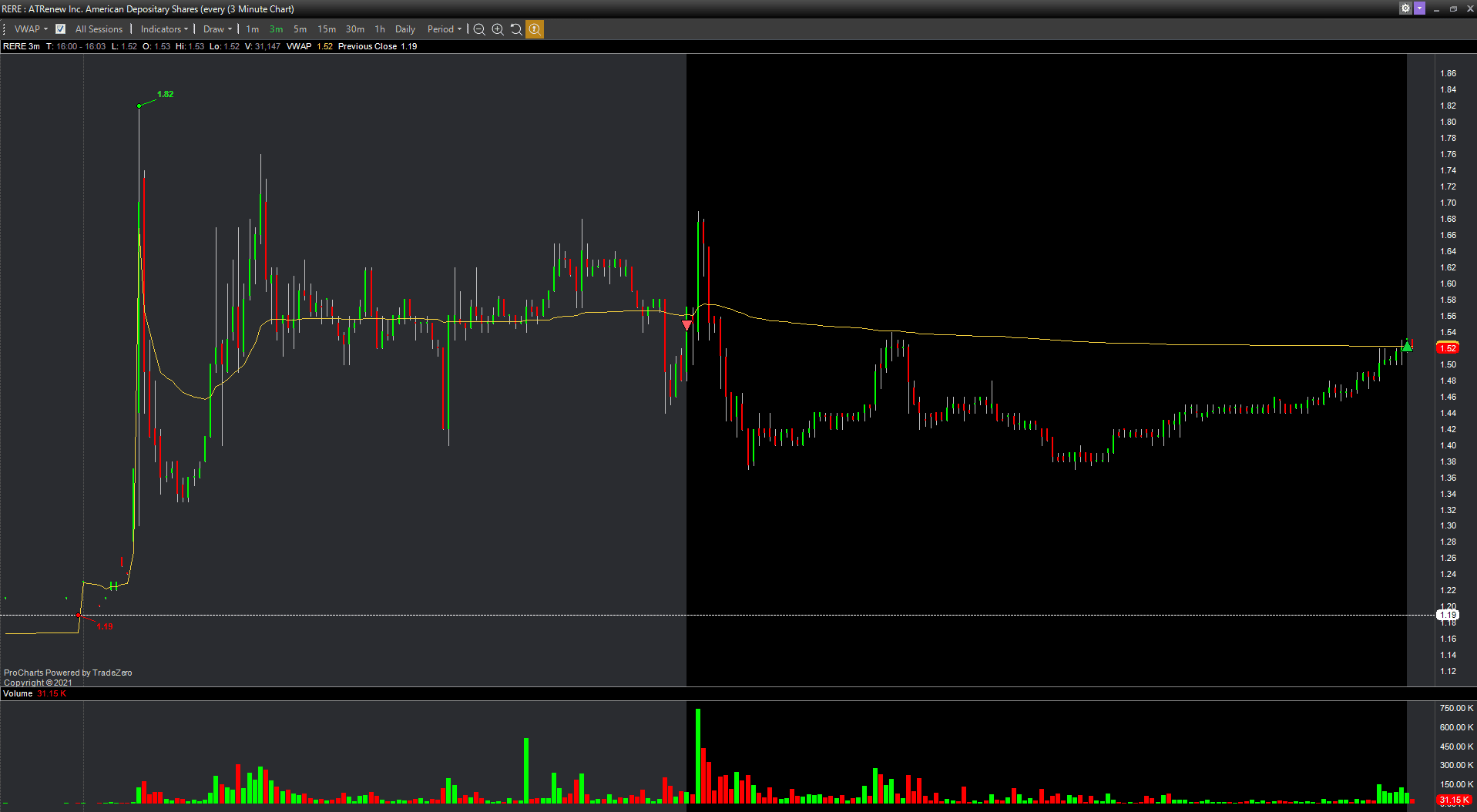Image resolution: width=1477 pixels, height=812 pixels.
Task: Click the "O: 1.53" open readout
Action: [157, 46]
